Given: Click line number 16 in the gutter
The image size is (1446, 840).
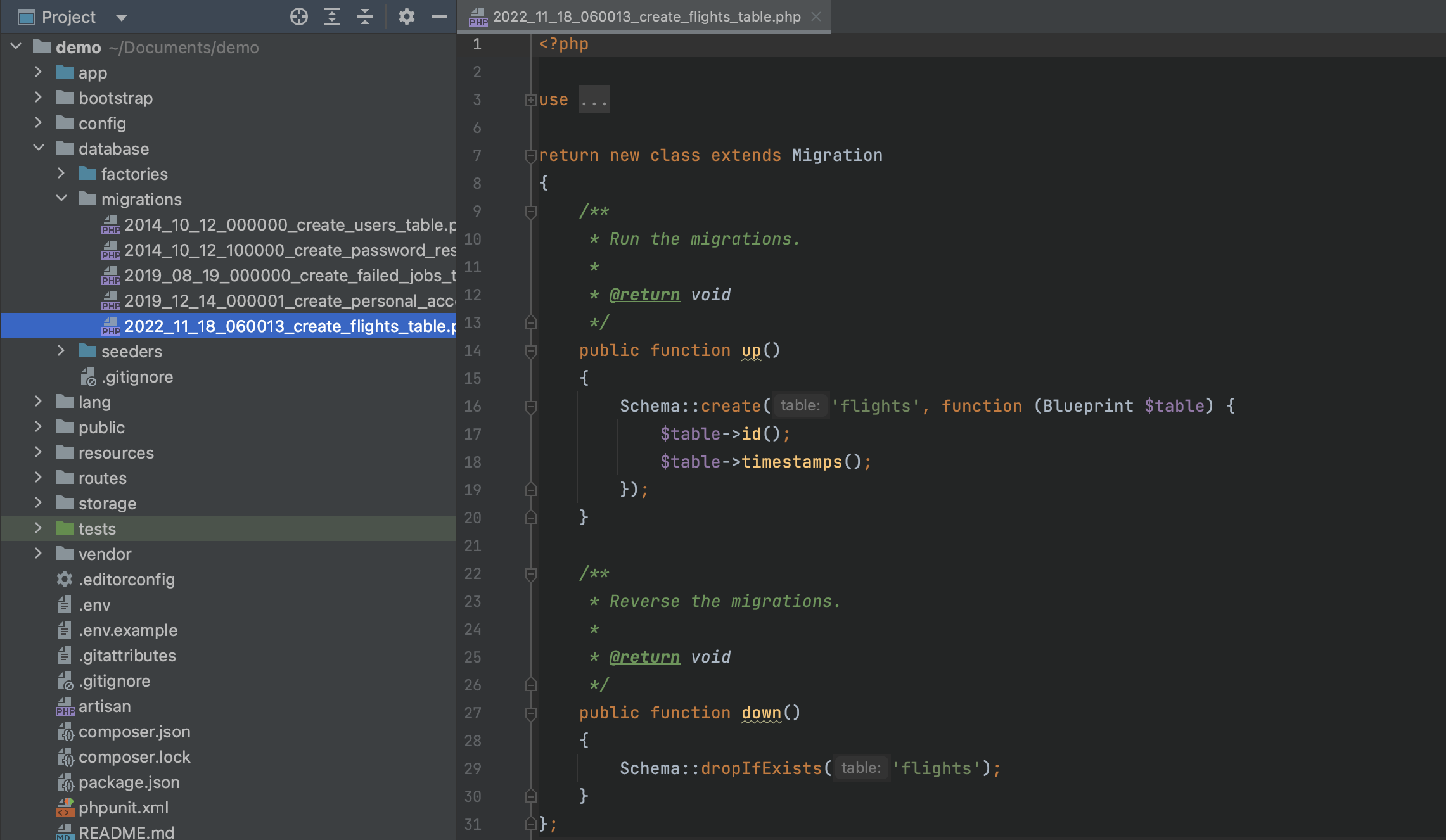Looking at the screenshot, I should tap(473, 406).
